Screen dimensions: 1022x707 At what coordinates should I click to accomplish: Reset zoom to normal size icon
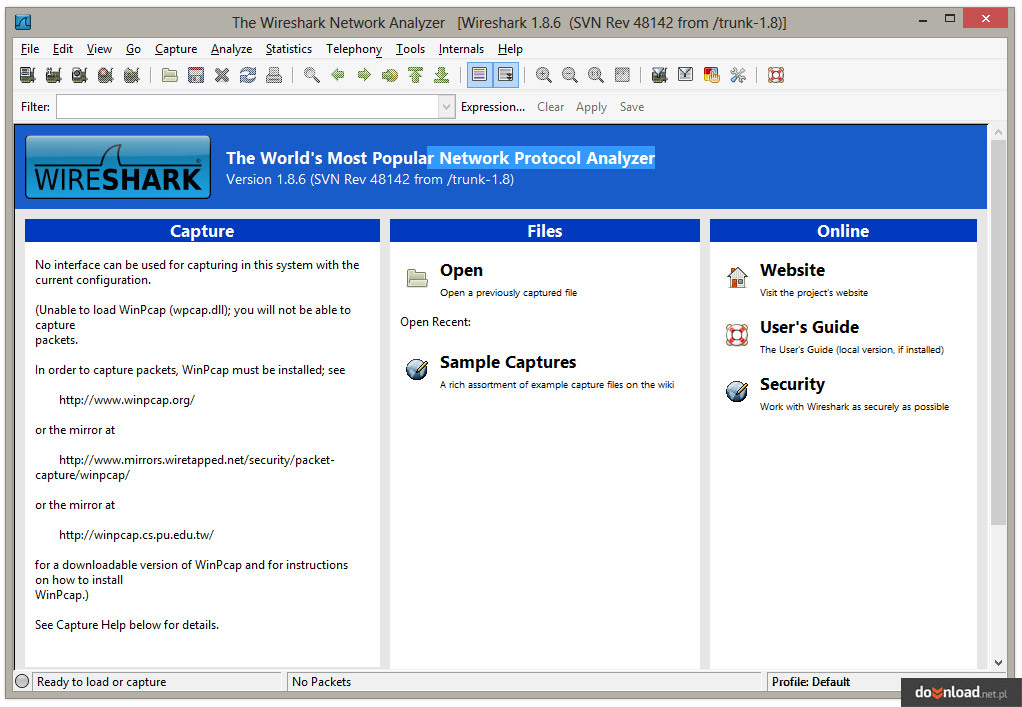596,75
